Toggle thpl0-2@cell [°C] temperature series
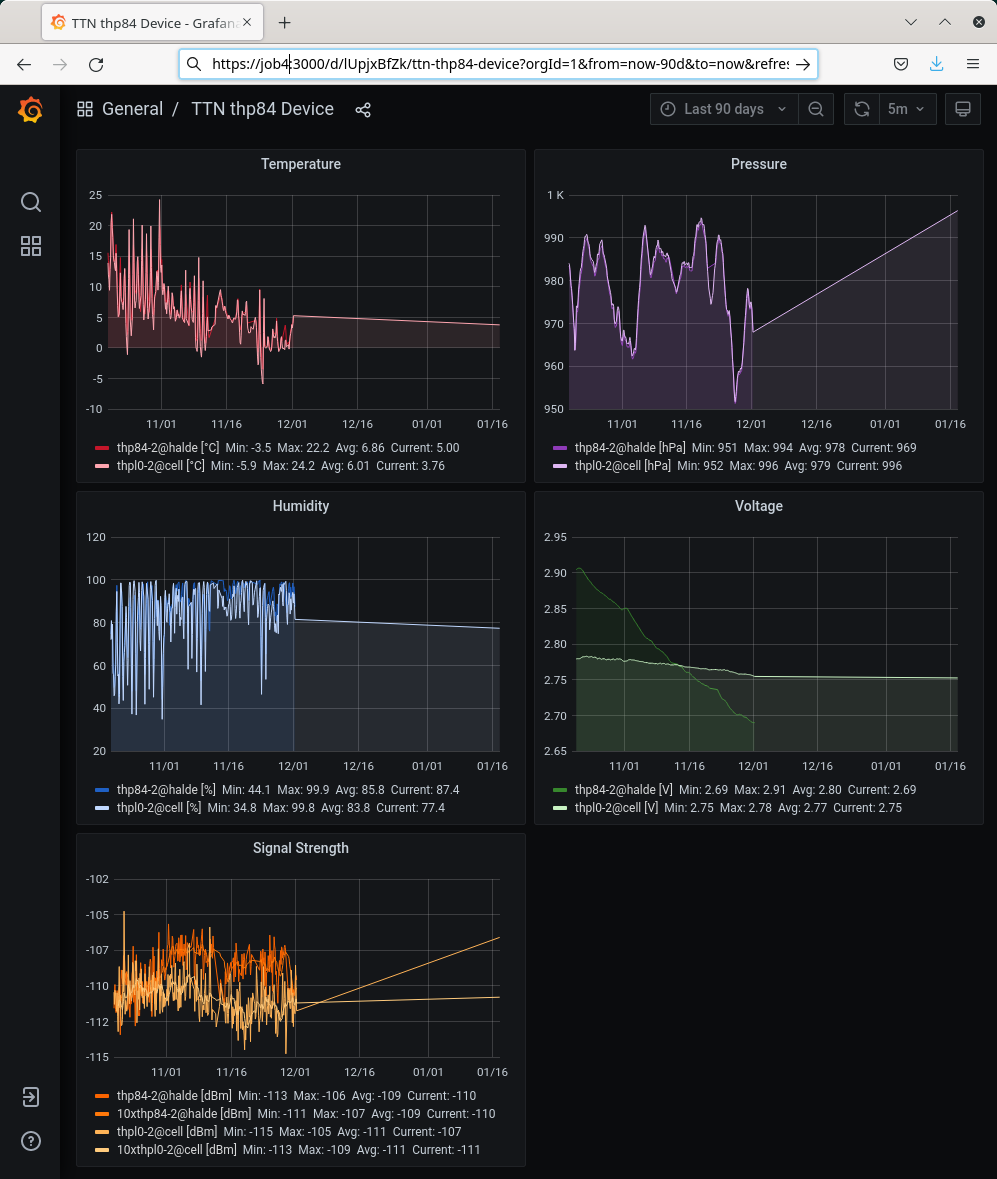This screenshot has width=997, height=1179. coord(160,465)
